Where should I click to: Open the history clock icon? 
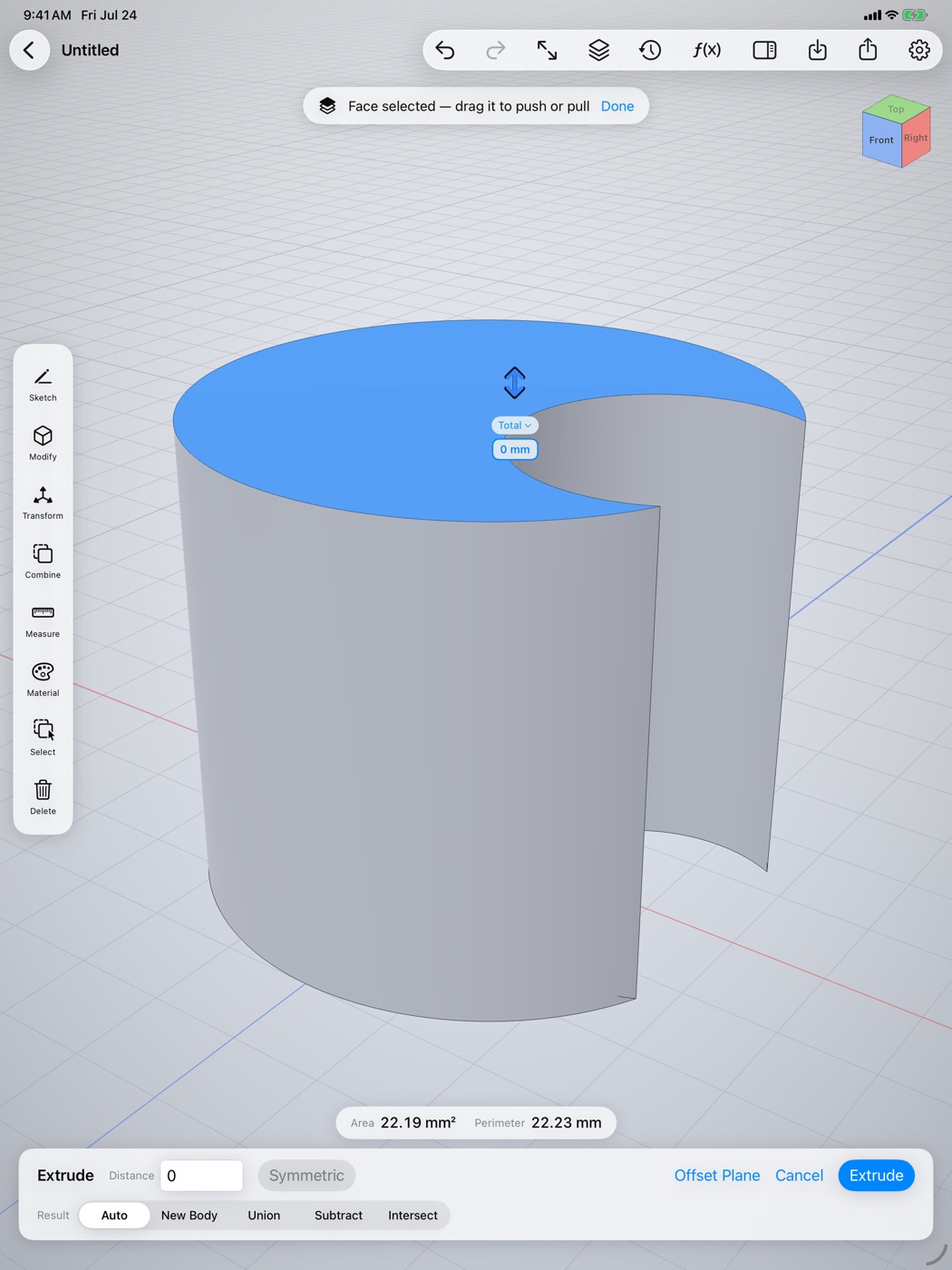[x=650, y=50]
